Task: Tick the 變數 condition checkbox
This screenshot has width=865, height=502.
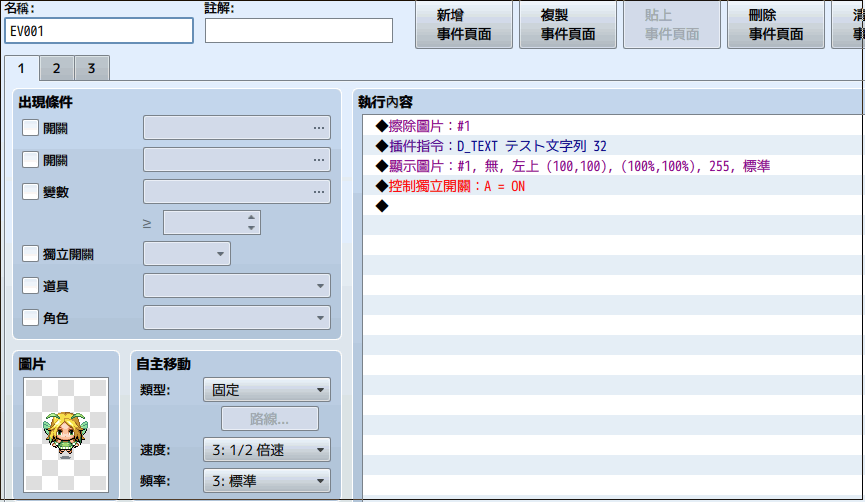Action: 30,192
